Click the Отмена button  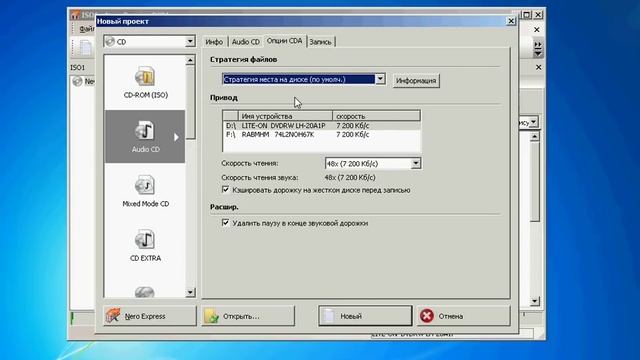[463, 316]
